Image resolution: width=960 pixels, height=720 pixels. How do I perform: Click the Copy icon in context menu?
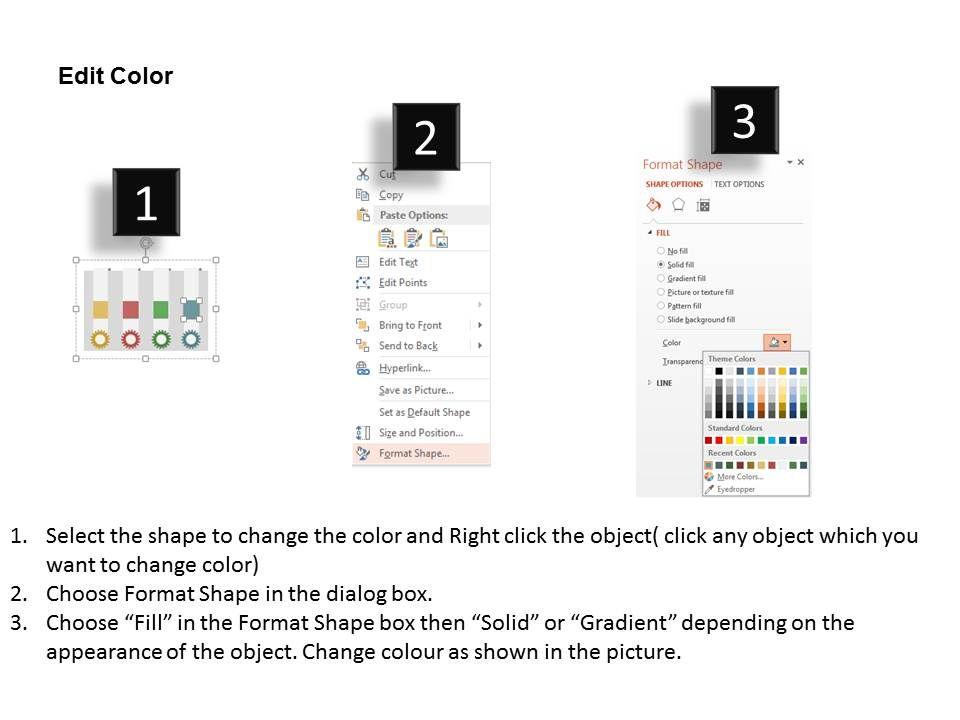coord(363,195)
